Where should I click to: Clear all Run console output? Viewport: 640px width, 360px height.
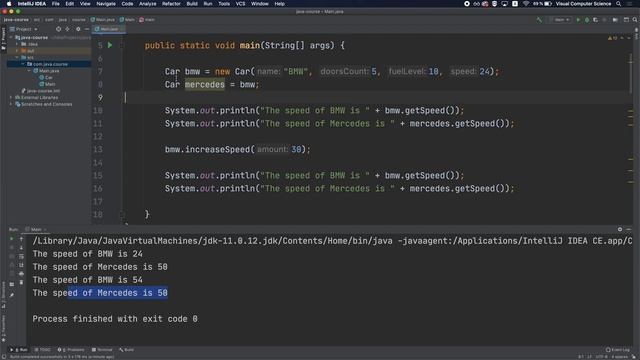click(x=21, y=282)
